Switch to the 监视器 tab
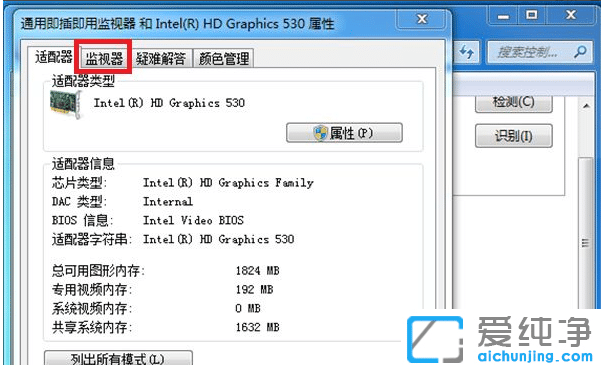 pos(103,58)
